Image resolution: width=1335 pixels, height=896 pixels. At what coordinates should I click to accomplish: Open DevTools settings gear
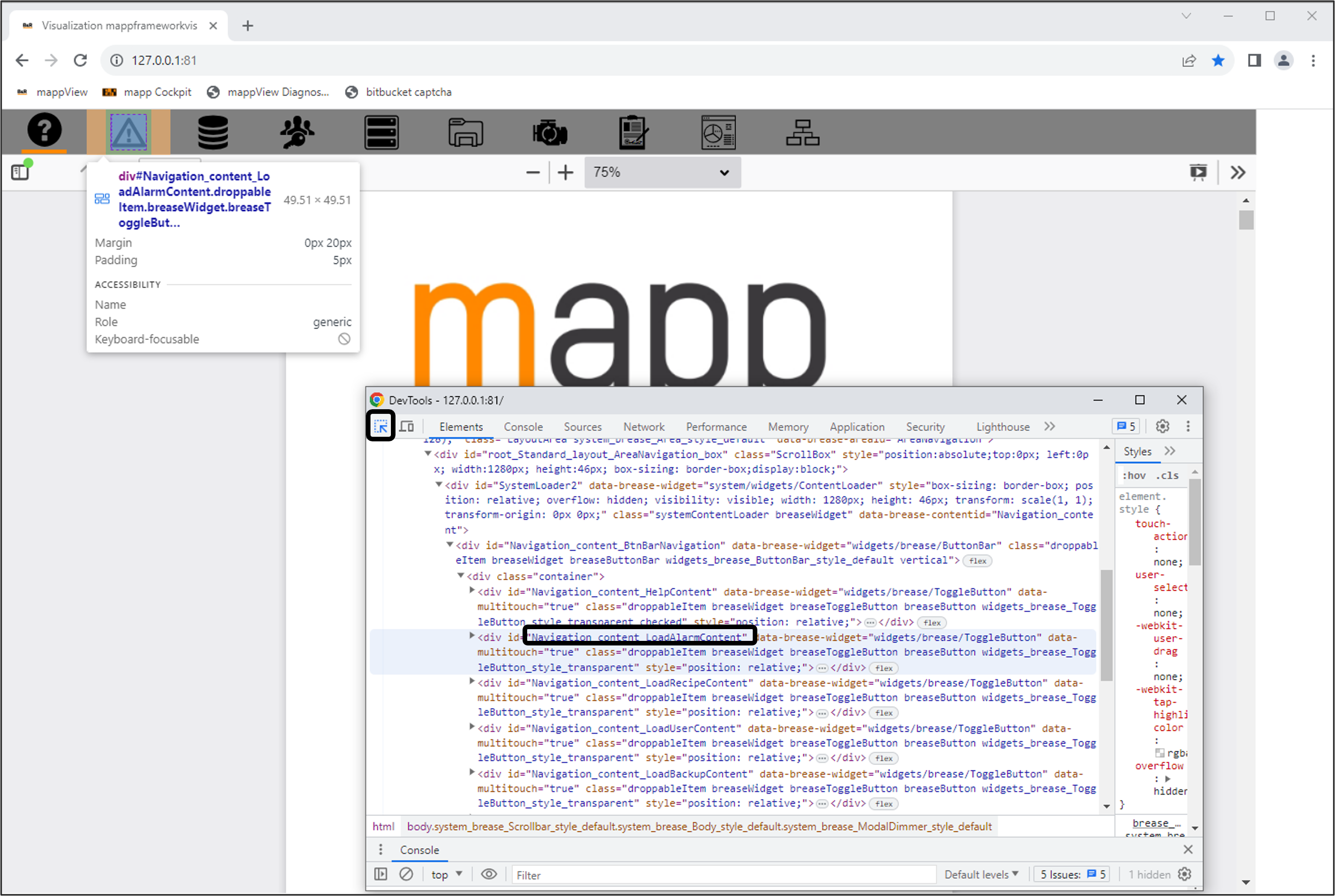click(1162, 426)
